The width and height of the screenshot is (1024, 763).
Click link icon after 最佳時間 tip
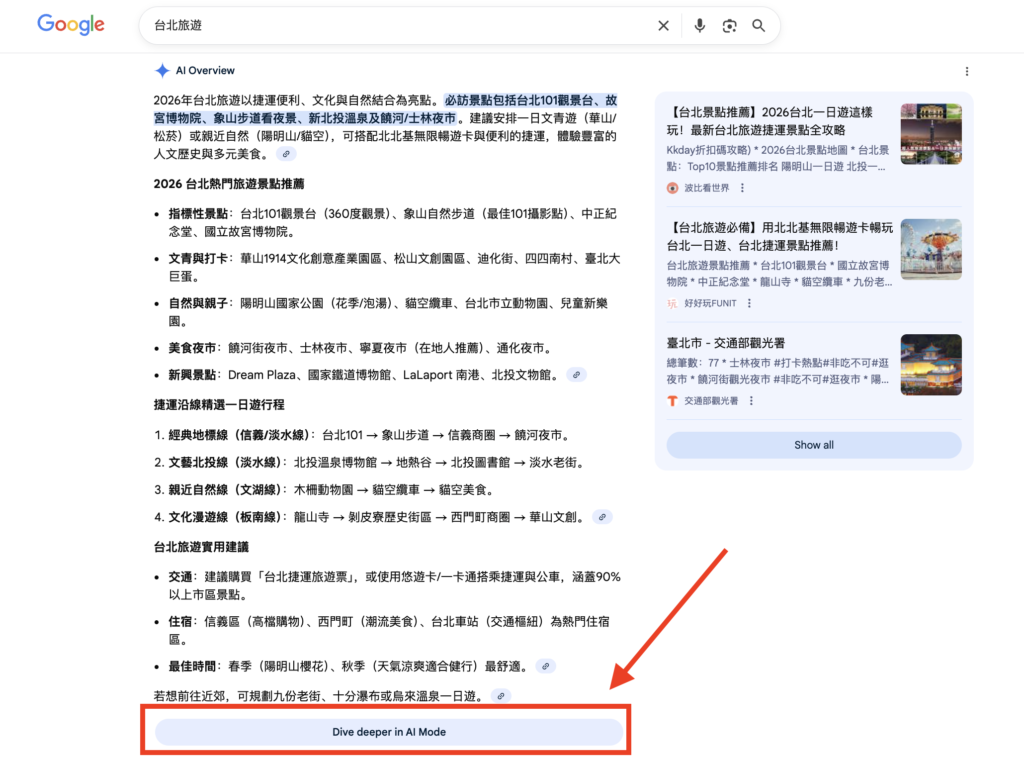pos(545,666)
